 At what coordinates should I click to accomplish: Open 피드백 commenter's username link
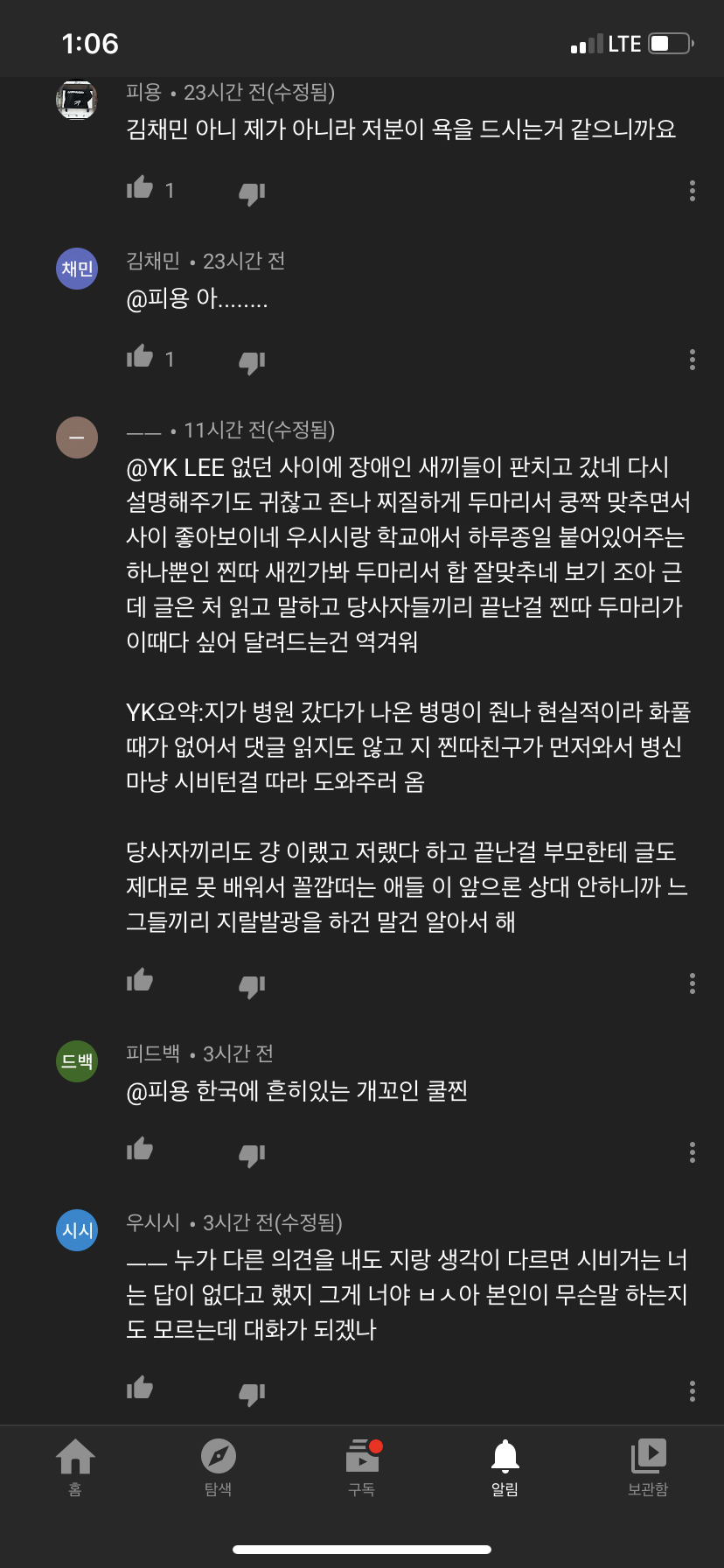[153, 1053]
